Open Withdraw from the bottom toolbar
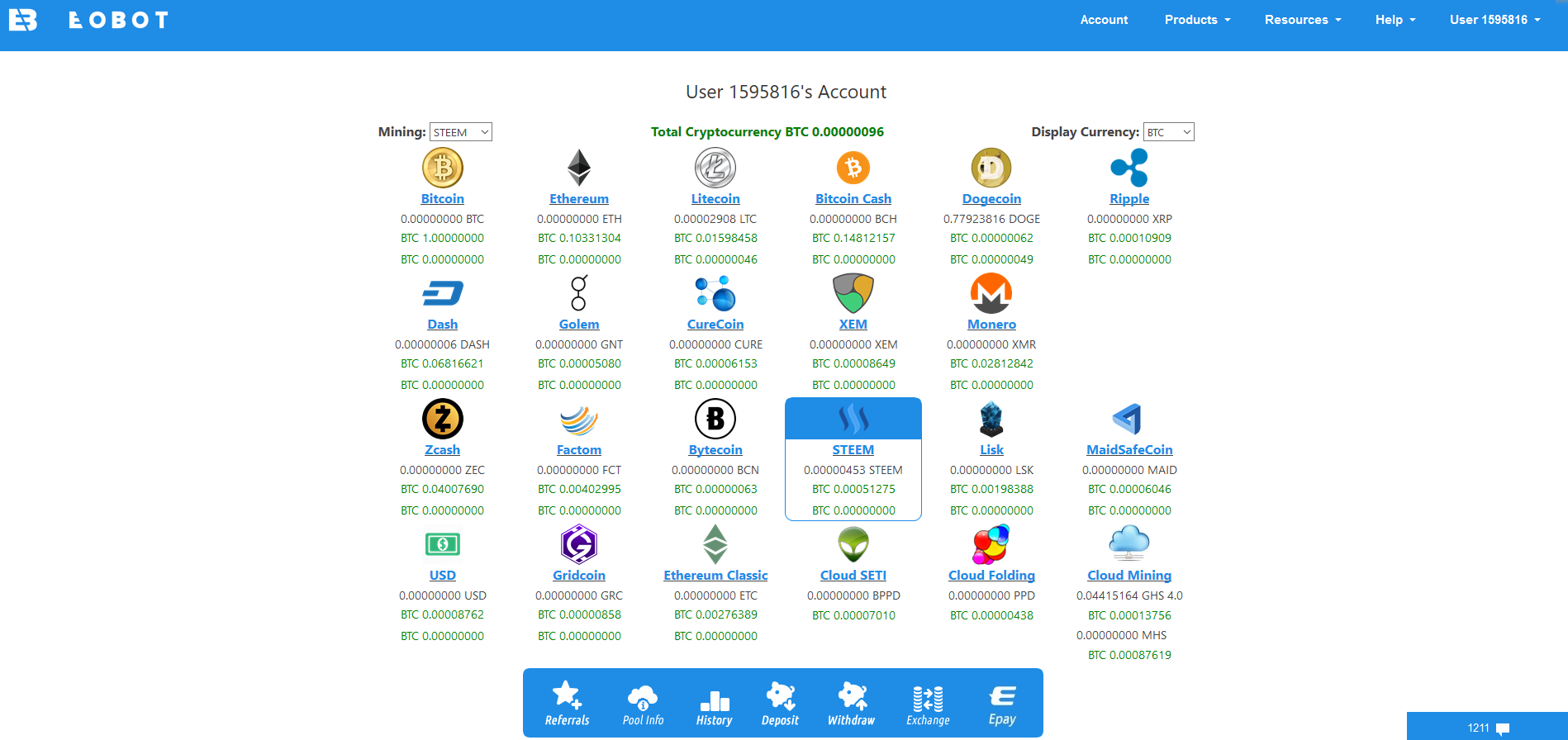This screenshot has width=1568, height=740. click(852, 704)
